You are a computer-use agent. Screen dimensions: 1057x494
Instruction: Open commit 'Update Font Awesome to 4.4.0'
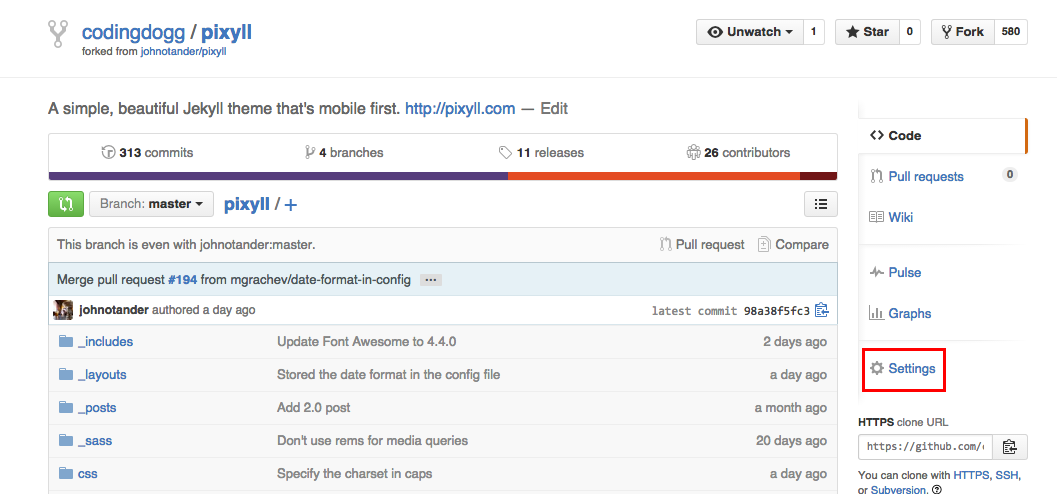tap(367, 342)
